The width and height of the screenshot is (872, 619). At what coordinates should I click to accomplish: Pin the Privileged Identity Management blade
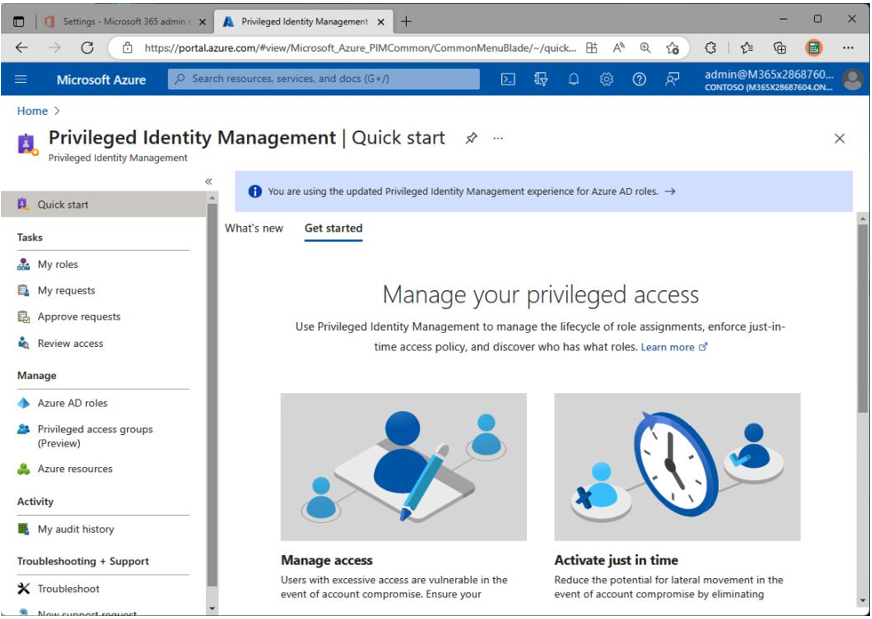(x=471, y=138)
